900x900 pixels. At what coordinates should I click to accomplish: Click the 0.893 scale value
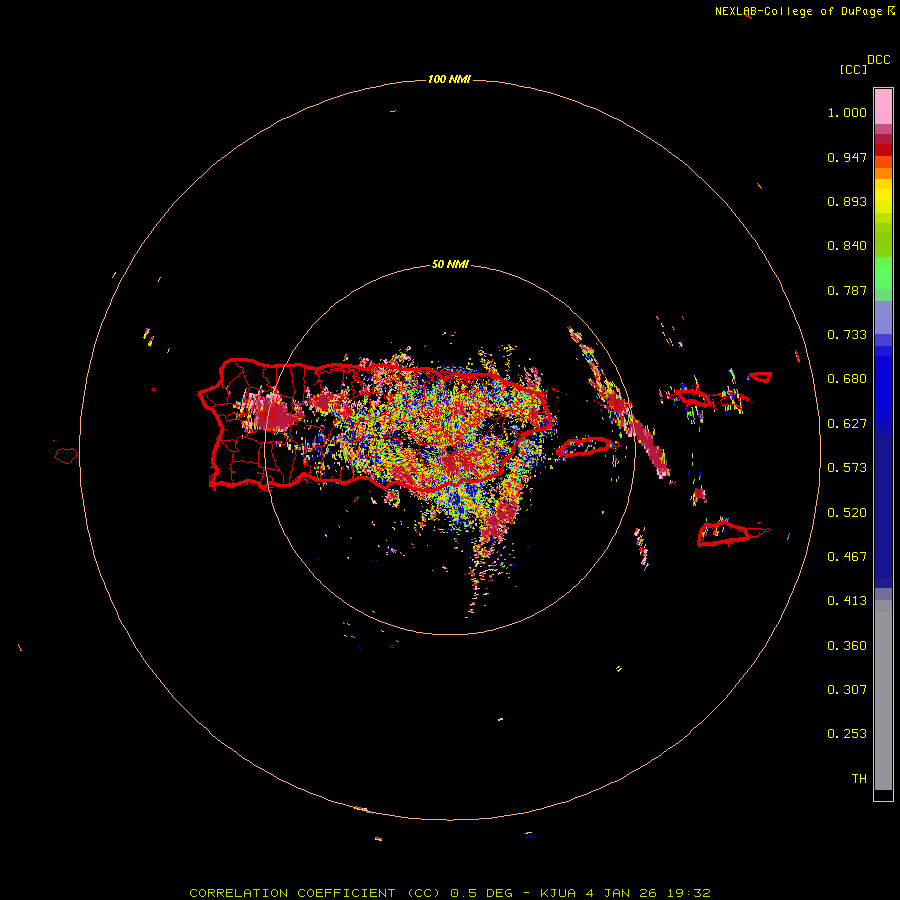pyautogui.click(x=847, y=201)
